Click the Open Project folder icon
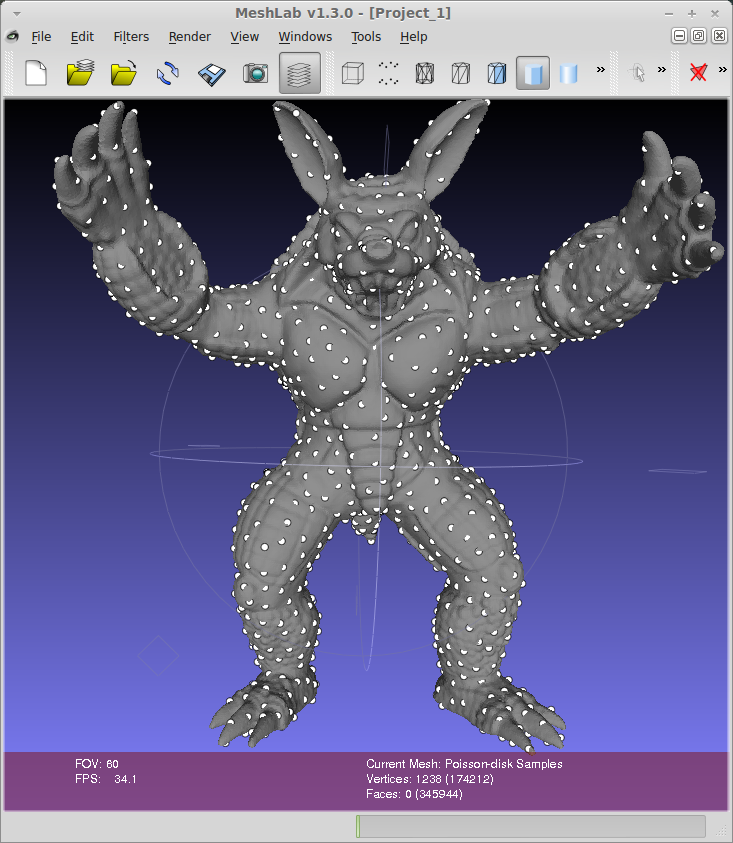The width and height of the screenshot is (733, 843). (80, 73)
